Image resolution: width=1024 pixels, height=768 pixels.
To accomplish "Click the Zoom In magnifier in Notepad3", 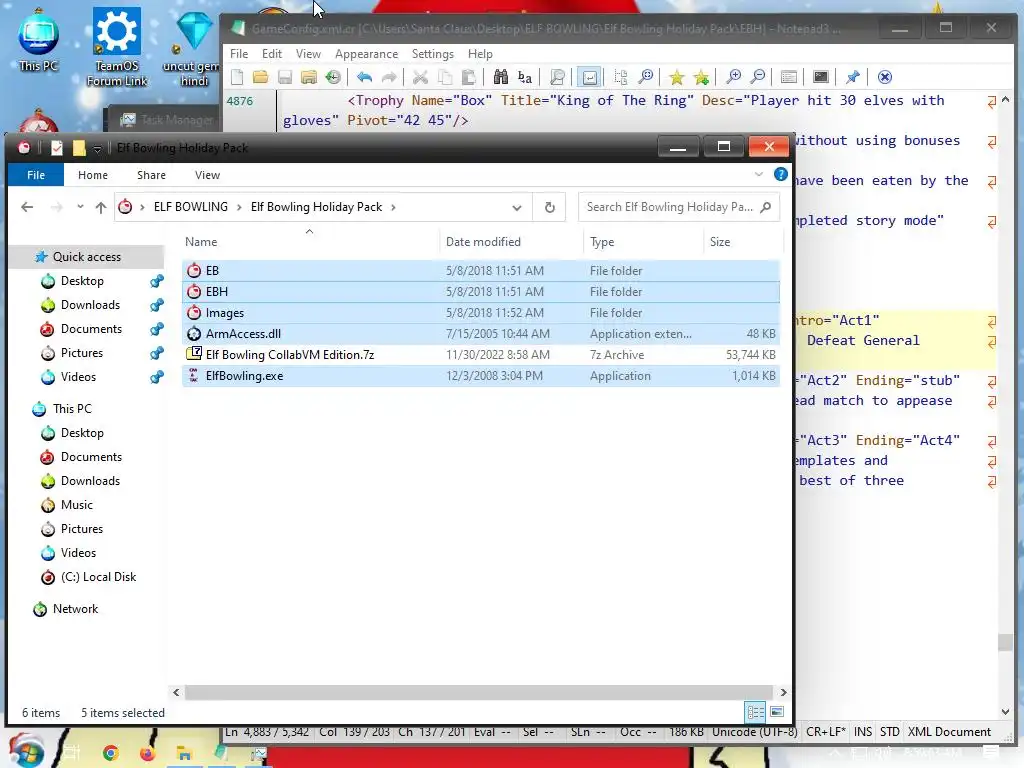I will pos(733,77).
